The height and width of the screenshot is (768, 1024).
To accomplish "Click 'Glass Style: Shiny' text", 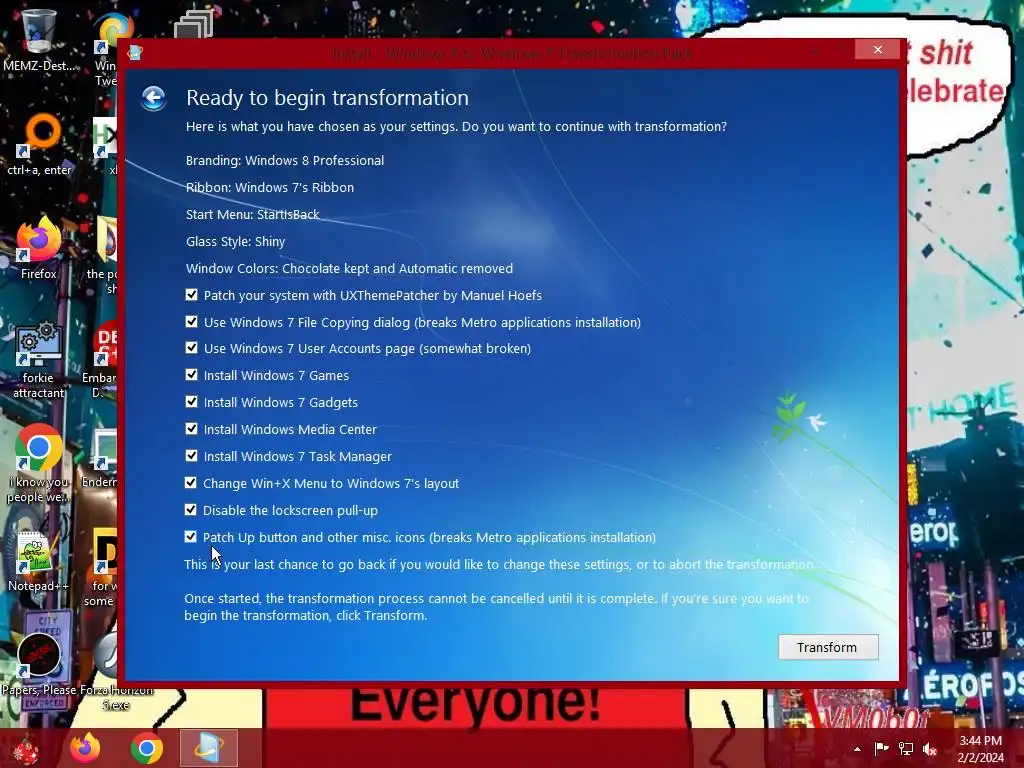I will point(235,242).
